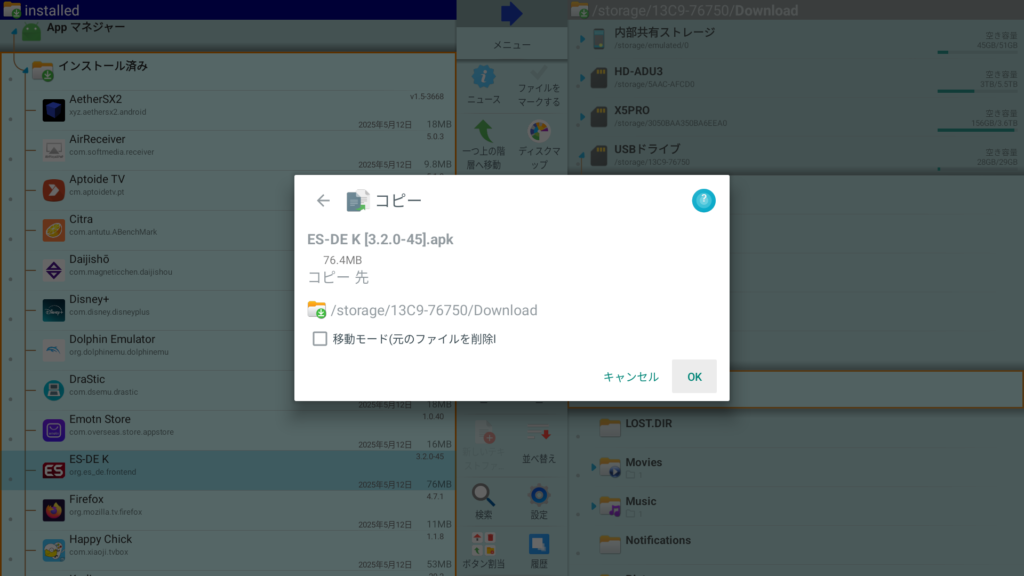The image size is (1024, 576).
Task: Open the メニュー menu header
Action: 512,45
